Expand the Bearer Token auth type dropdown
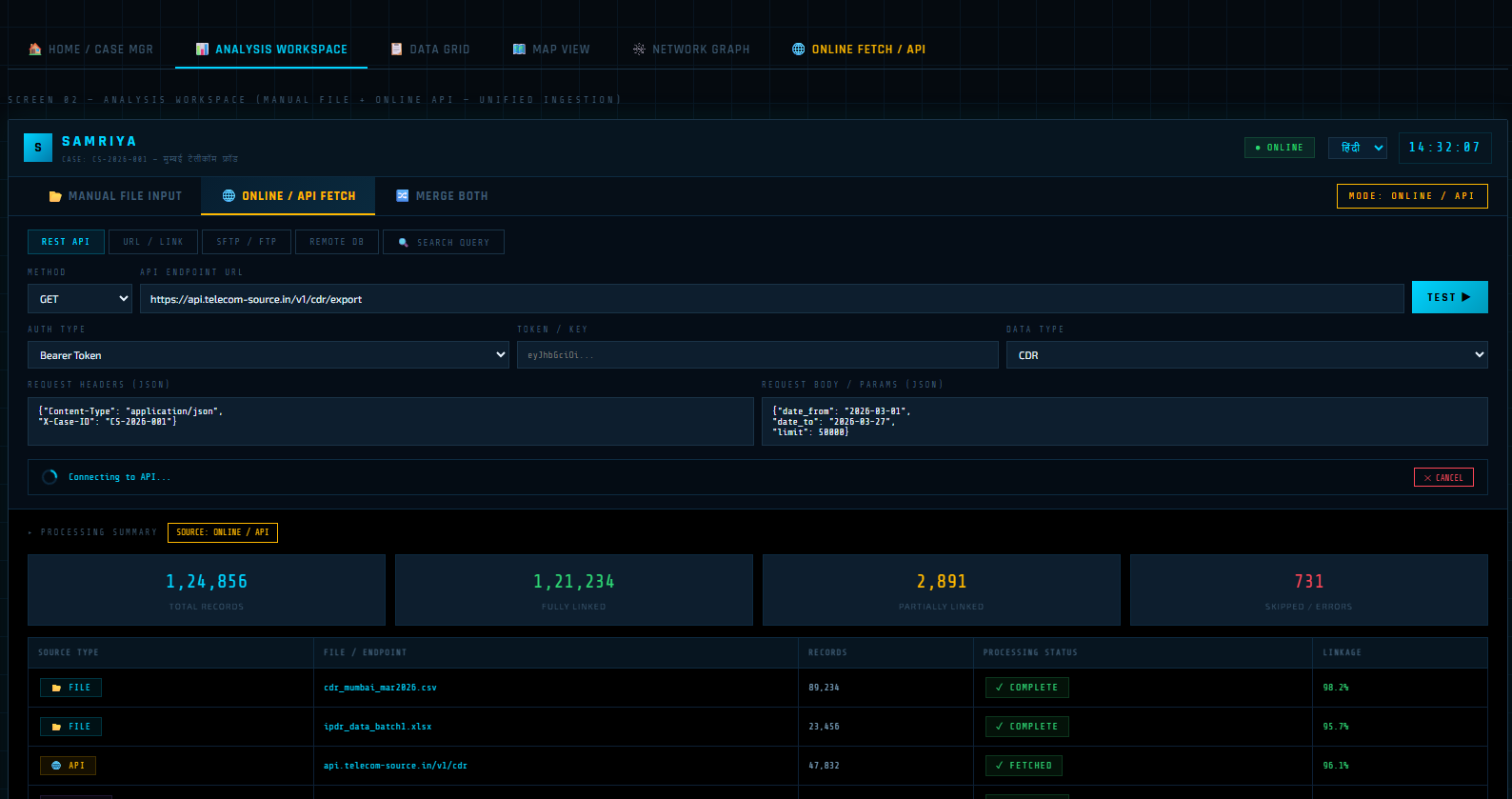Screen dimensions: 1512x799 tap(268, 355)
